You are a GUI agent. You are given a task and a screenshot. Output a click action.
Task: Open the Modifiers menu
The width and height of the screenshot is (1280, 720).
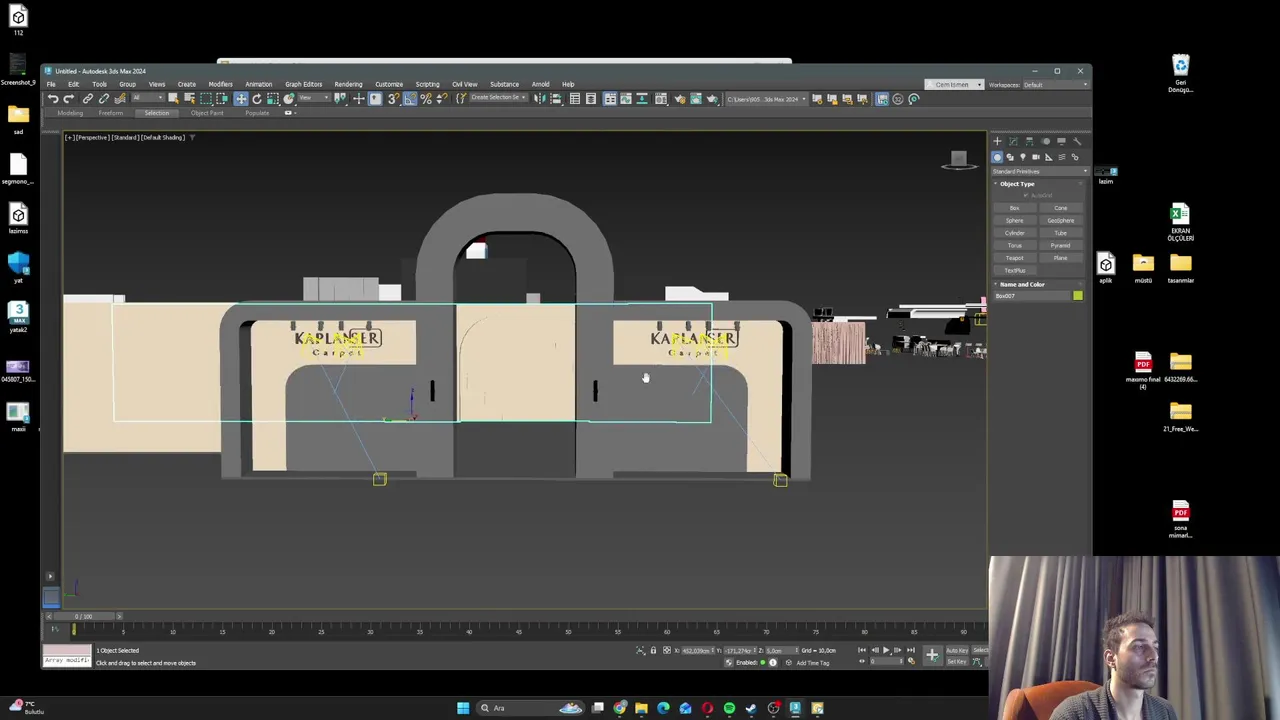[220, 84]
